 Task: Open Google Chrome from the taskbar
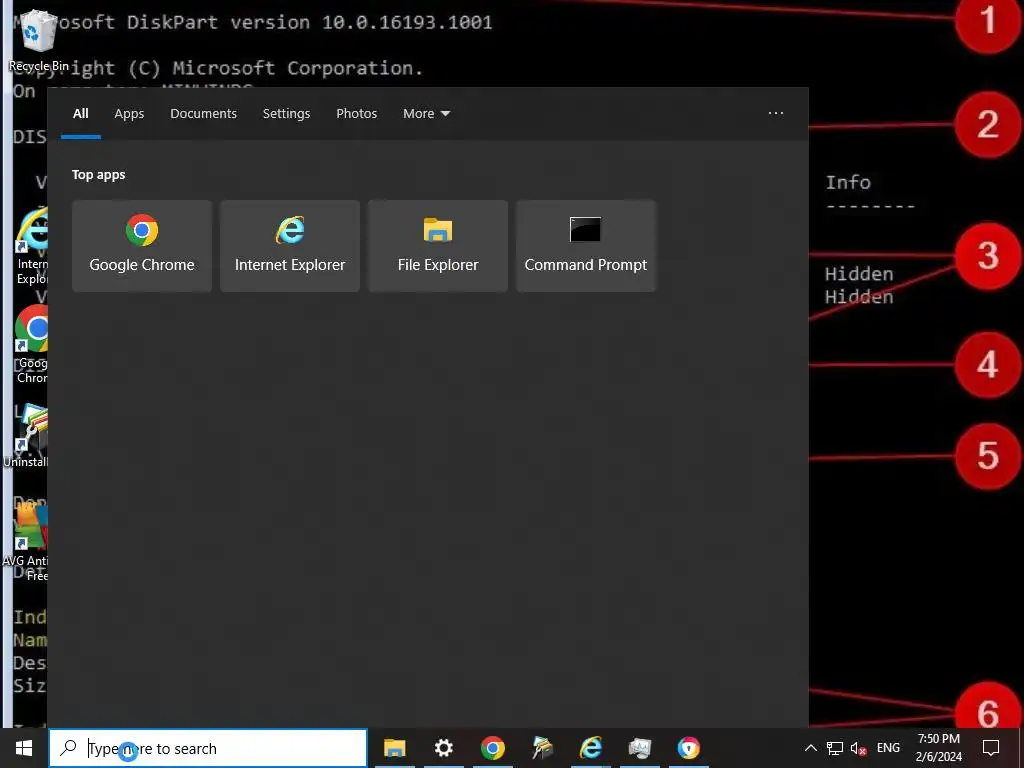pyautogui.click(x=493, y=748)
